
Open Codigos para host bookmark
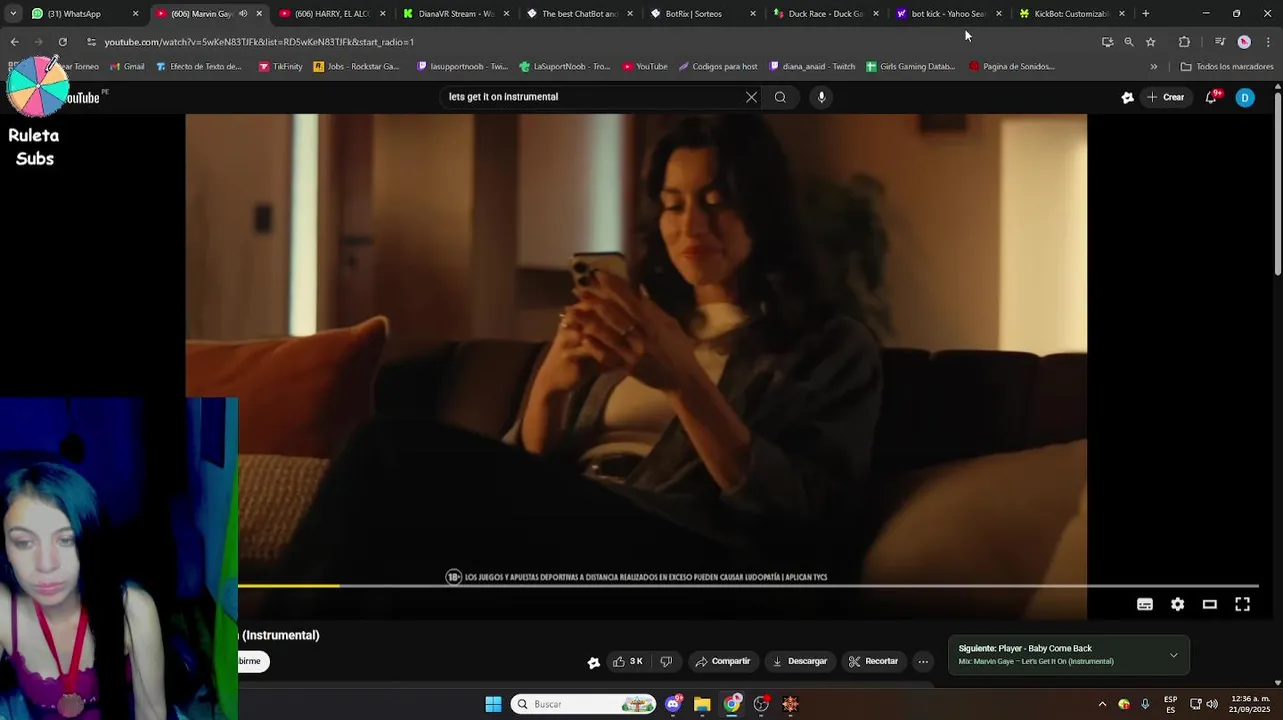tap(717, 67)
